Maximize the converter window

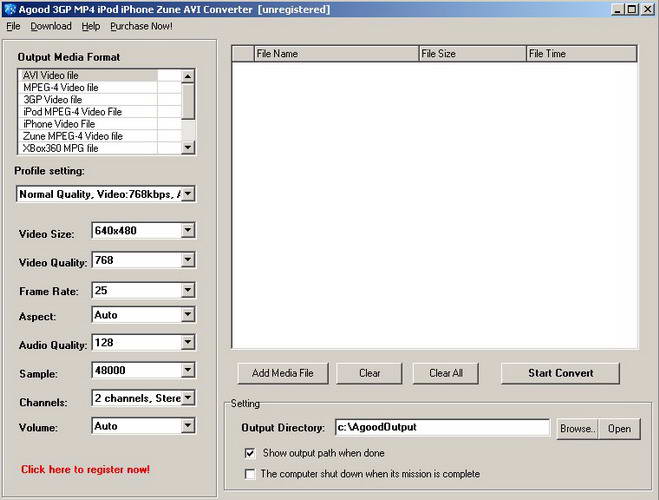click(x=632, y=9)
